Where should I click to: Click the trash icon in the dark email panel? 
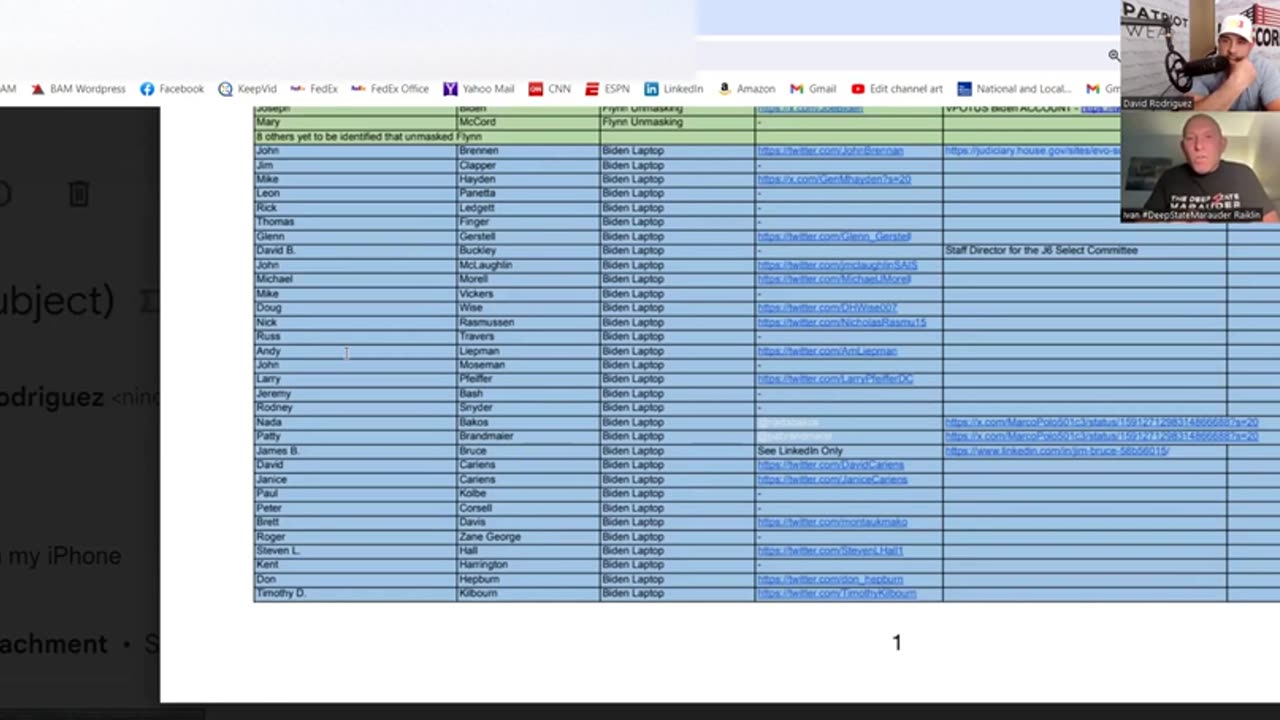click(x=79, y=194)
